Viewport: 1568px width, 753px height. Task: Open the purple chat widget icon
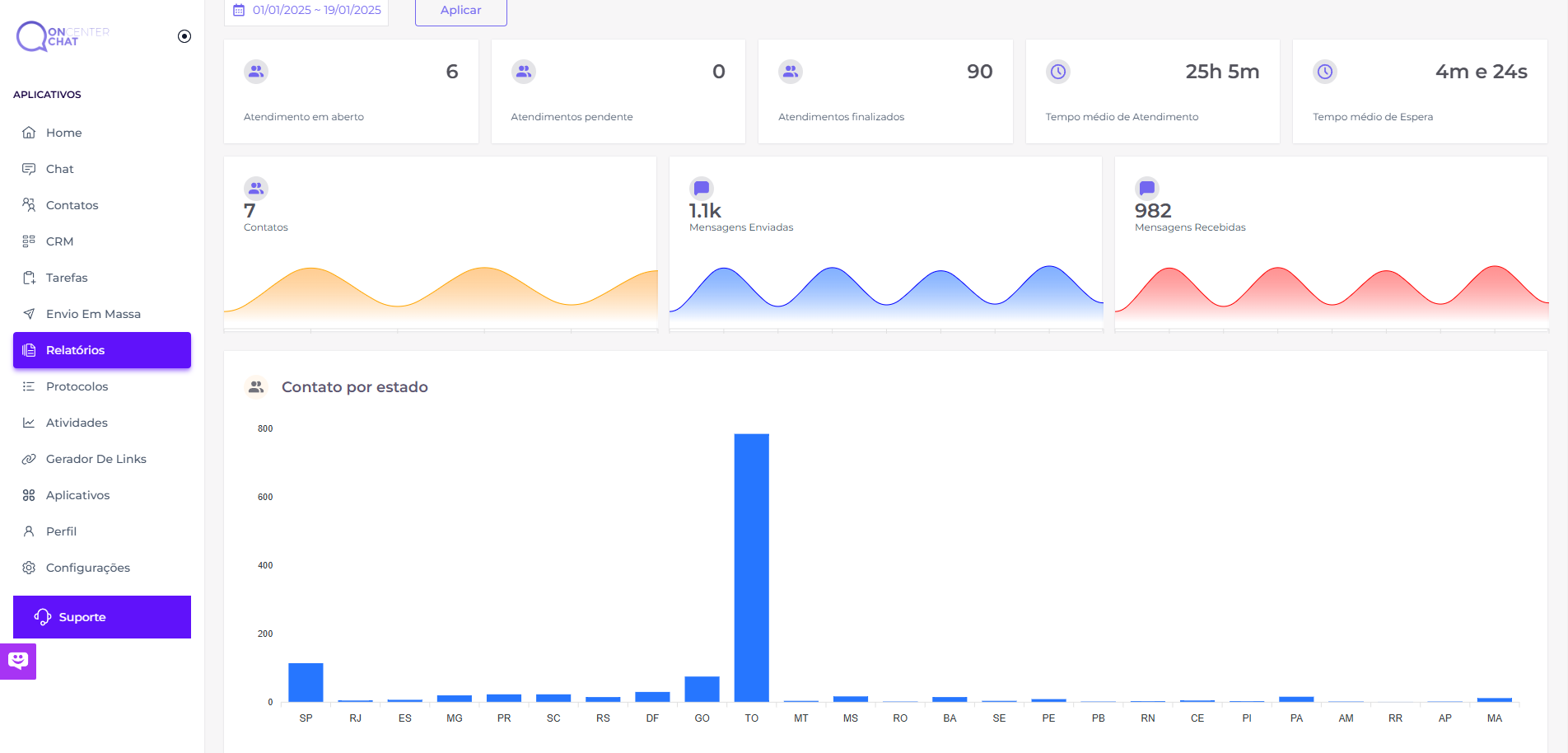click(18, 661)
